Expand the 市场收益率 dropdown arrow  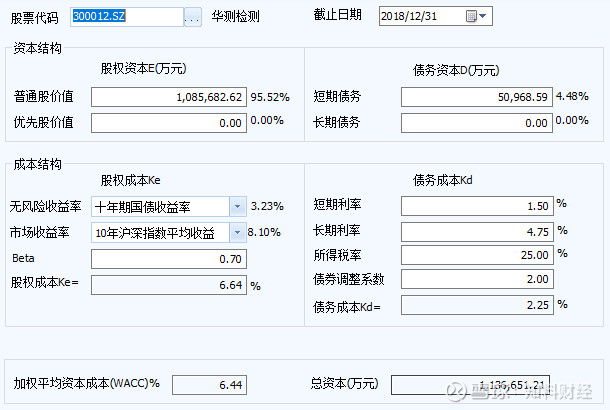(237, 233)
